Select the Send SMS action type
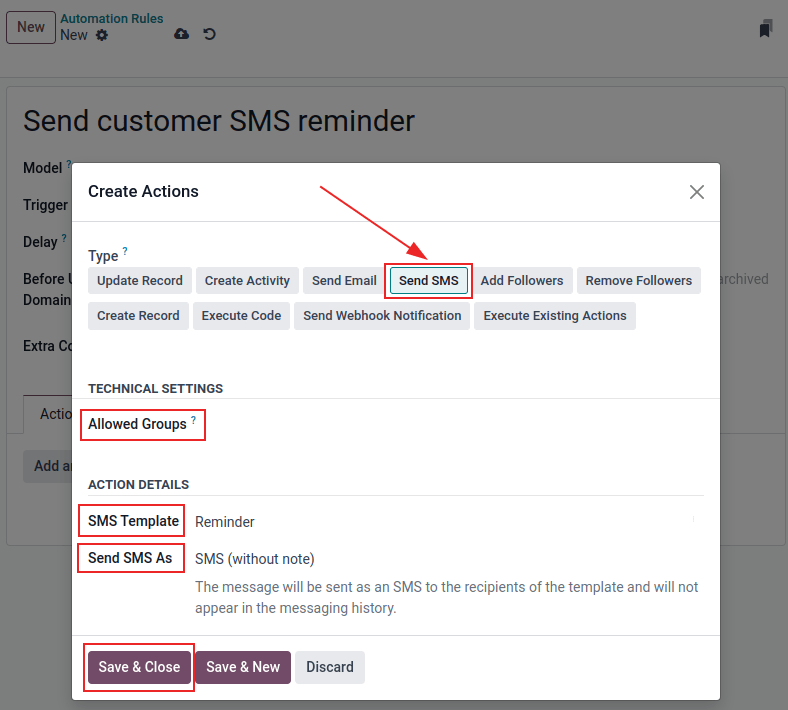788x710 pixels. [428, 281]
